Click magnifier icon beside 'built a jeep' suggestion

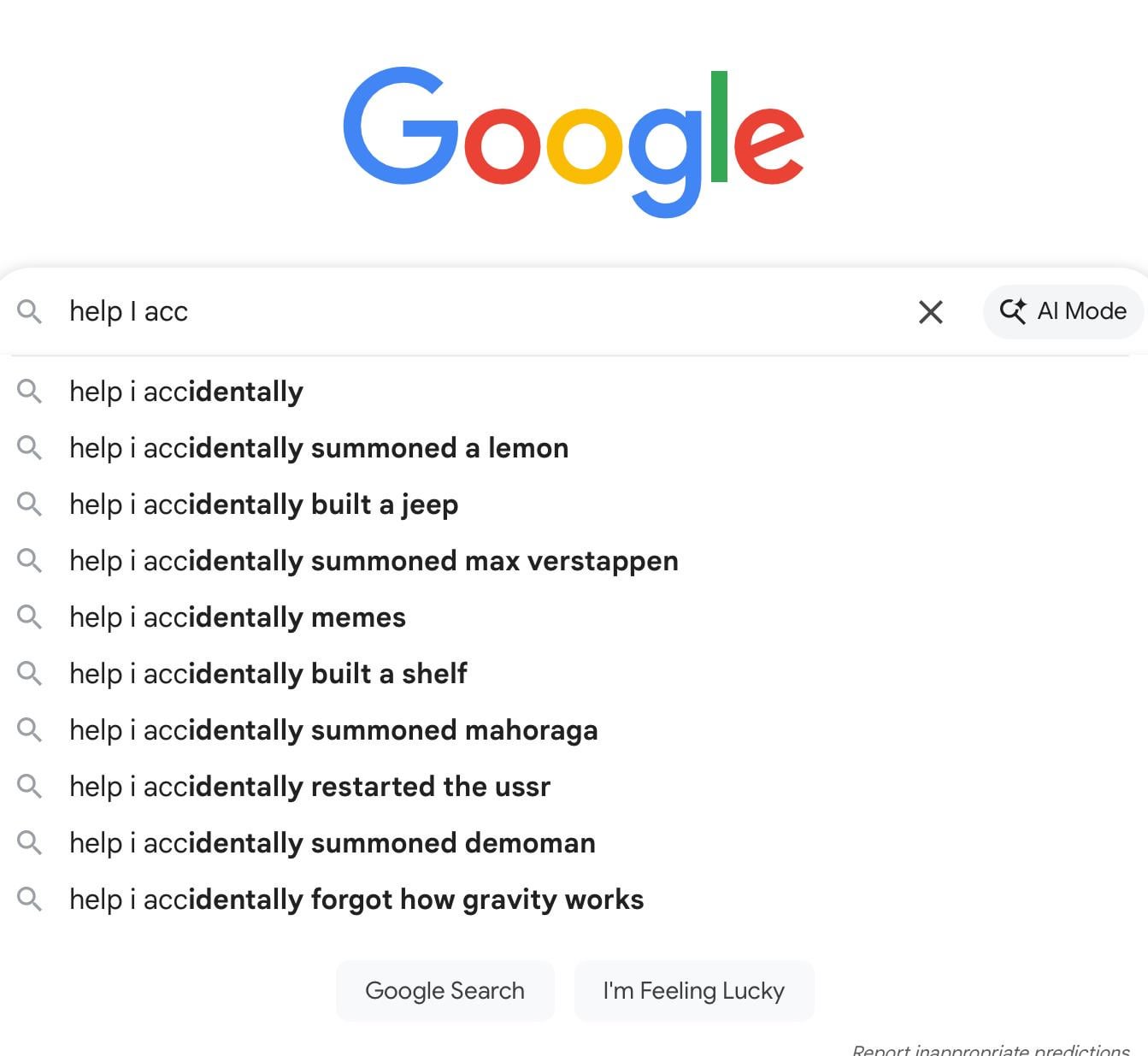(29, 504)
